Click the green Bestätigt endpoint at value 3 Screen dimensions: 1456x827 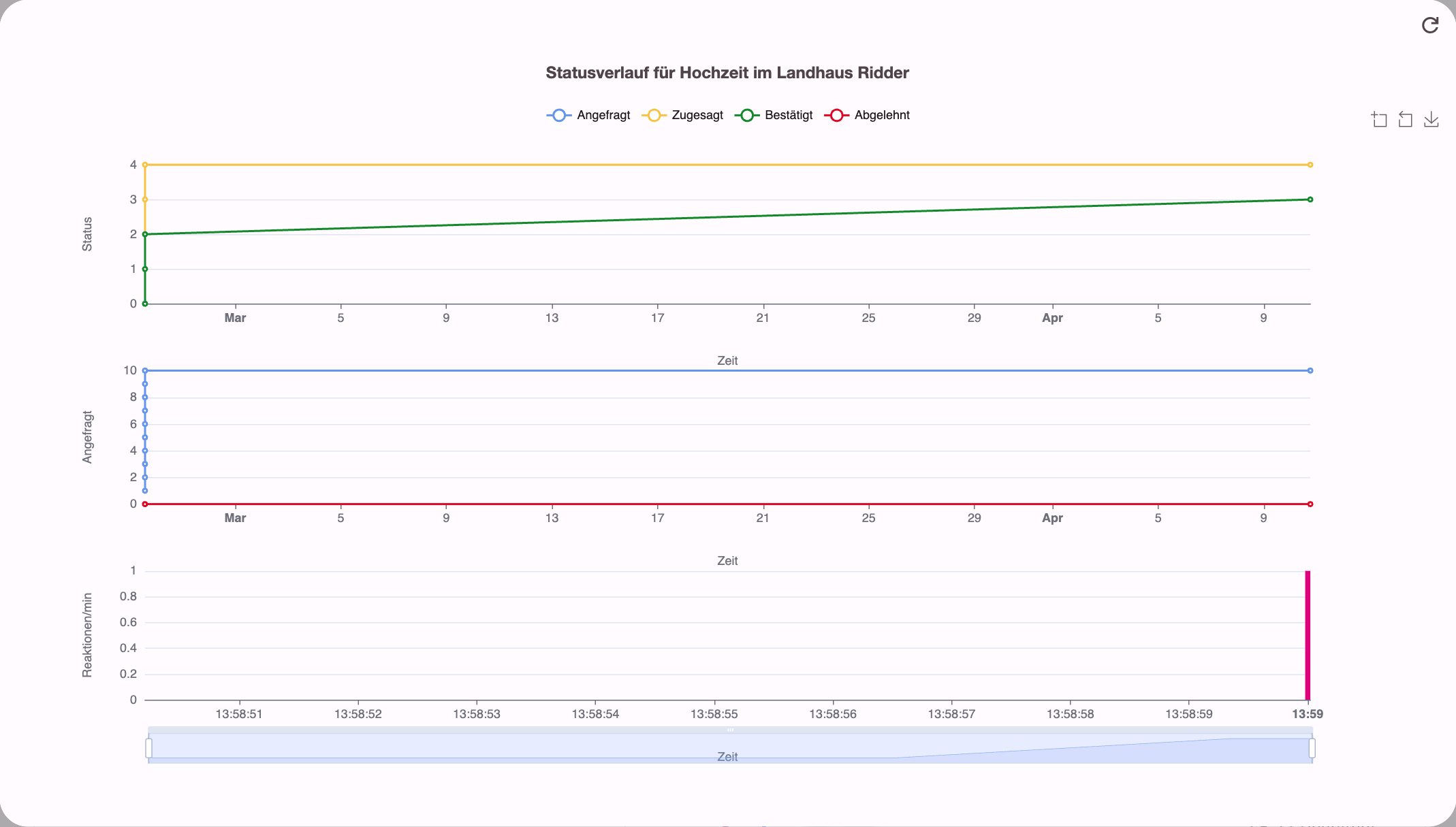click(x=1310, y=199)
